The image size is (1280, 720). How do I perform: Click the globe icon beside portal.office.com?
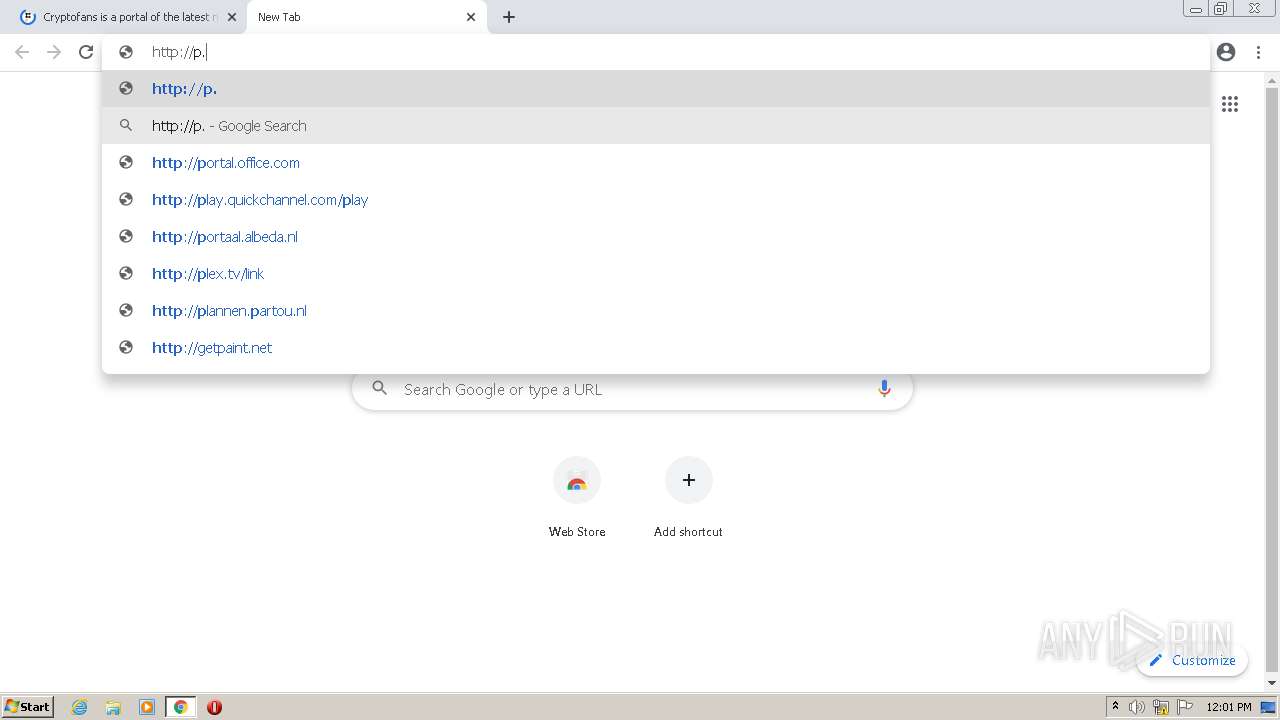pyautogui.click(x=126, y=162)
